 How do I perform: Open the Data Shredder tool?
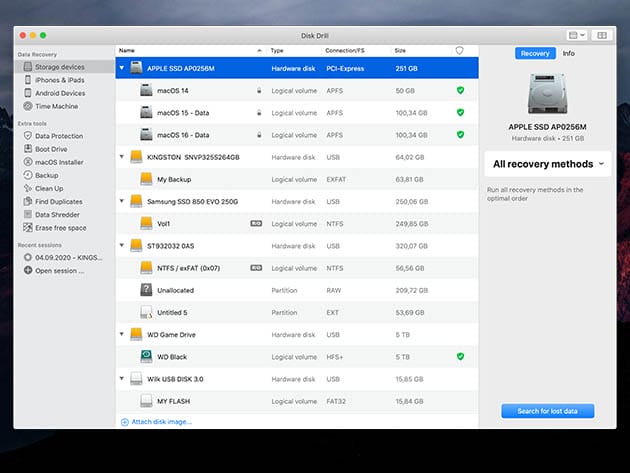click(x=56, y=214)
